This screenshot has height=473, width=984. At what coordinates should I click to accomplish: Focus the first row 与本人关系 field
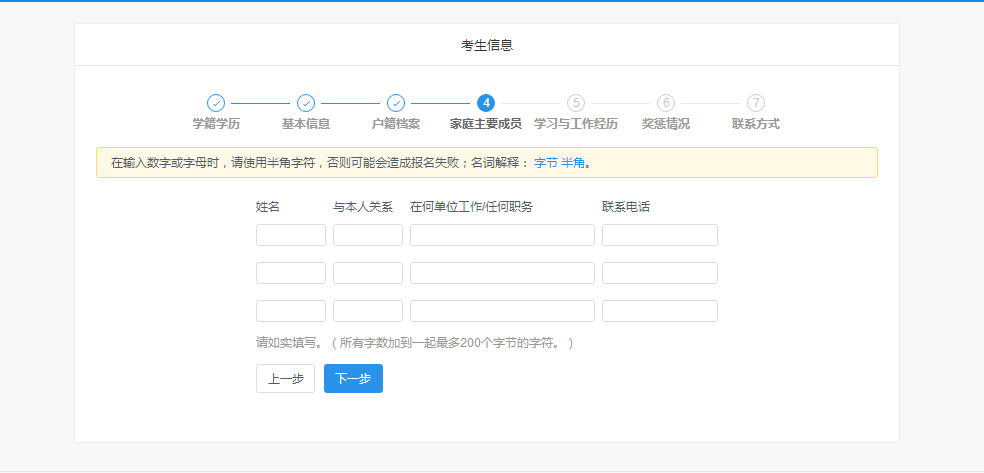(x=368, y=235)
